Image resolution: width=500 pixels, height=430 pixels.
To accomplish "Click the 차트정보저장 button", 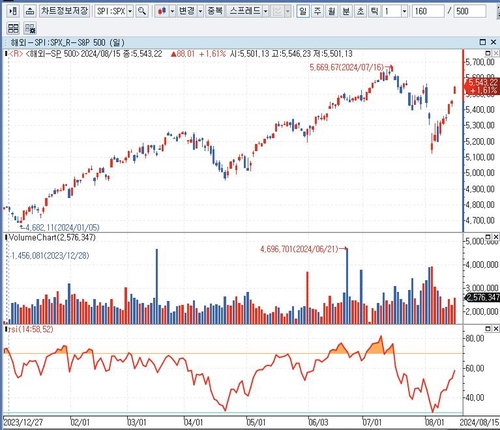I will coord(64,11).
